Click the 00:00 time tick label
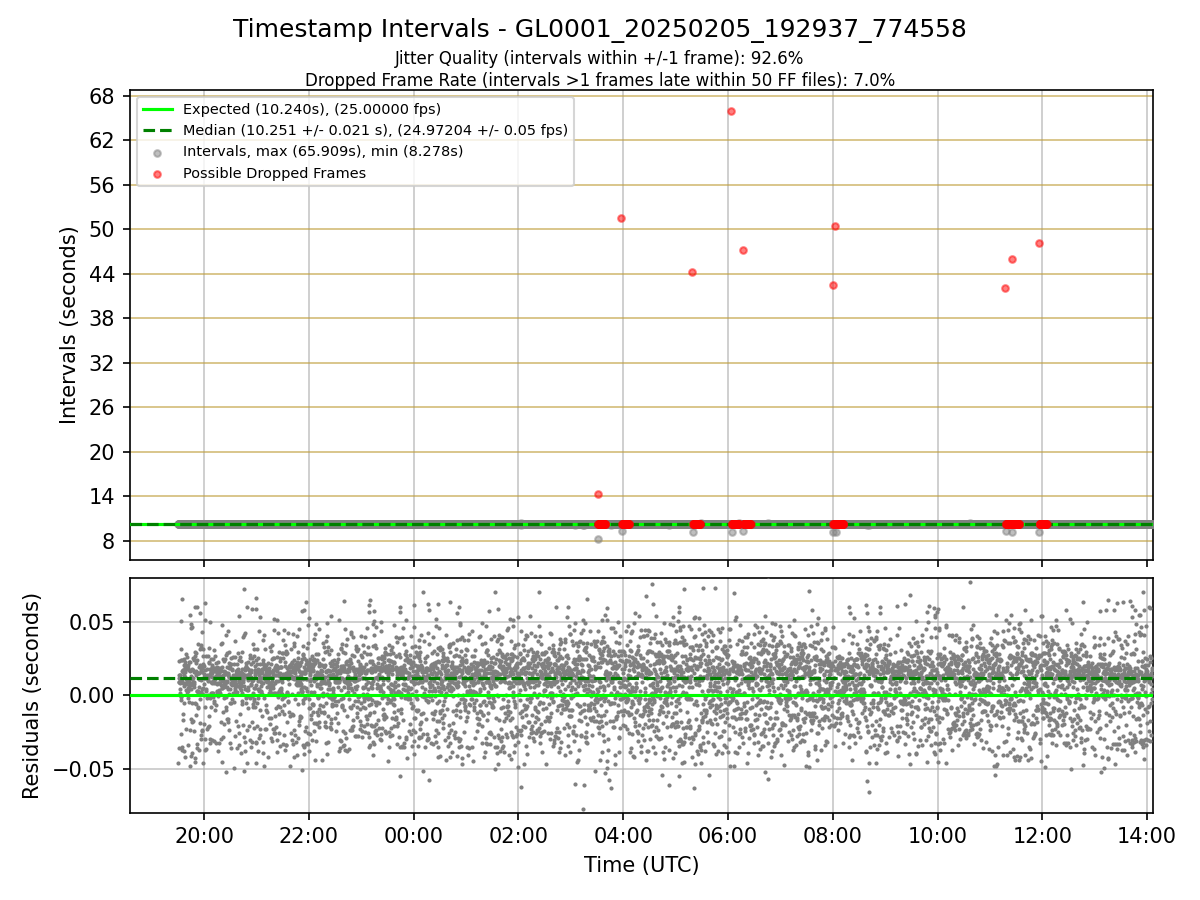This screenshot has width=1200, height=900. (x=413, y=833)
